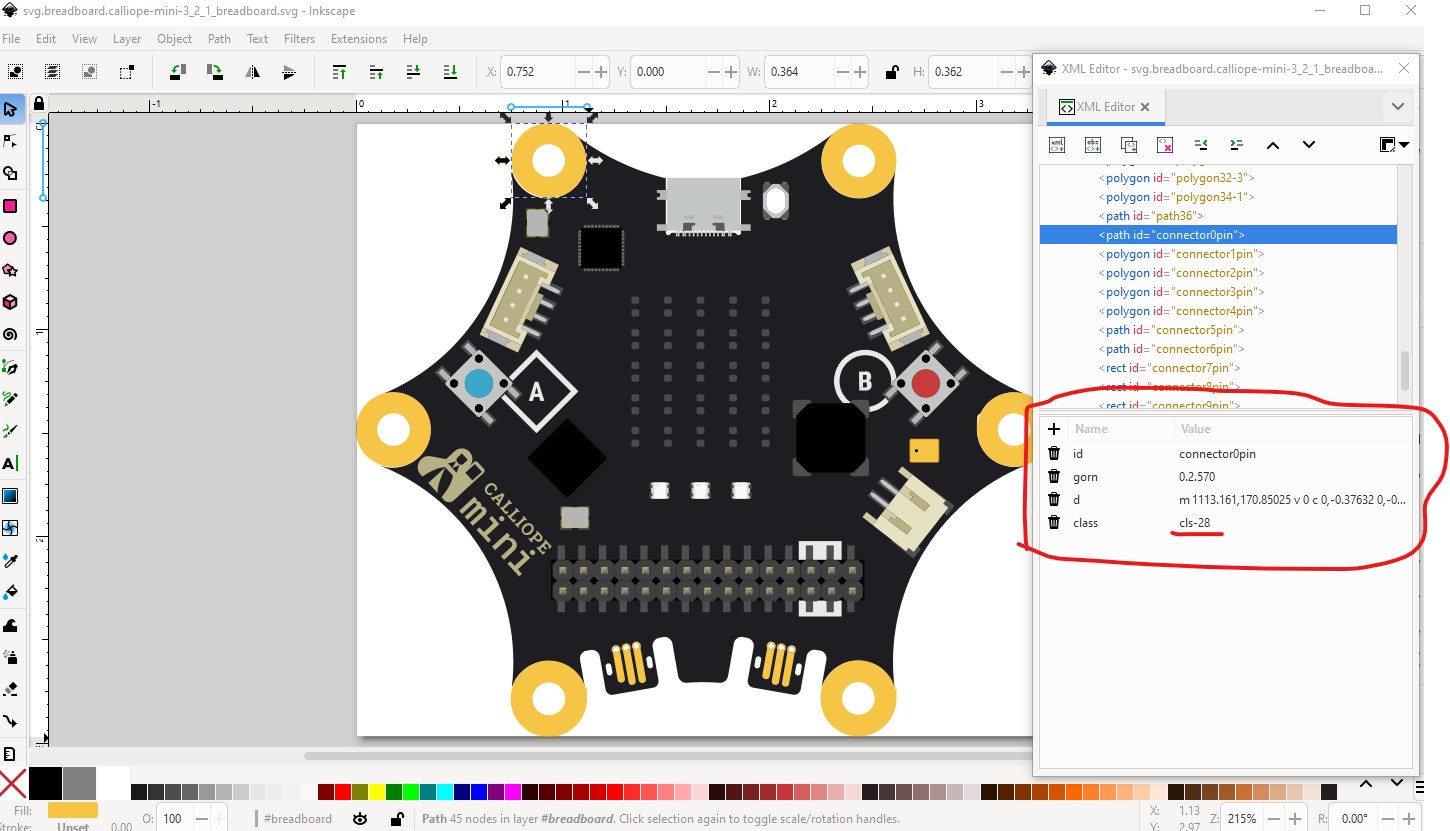Toggle guide lock at ruler corner
Image resolution: width=1450 pixels, height=831 pixels.
click(39, 103)
